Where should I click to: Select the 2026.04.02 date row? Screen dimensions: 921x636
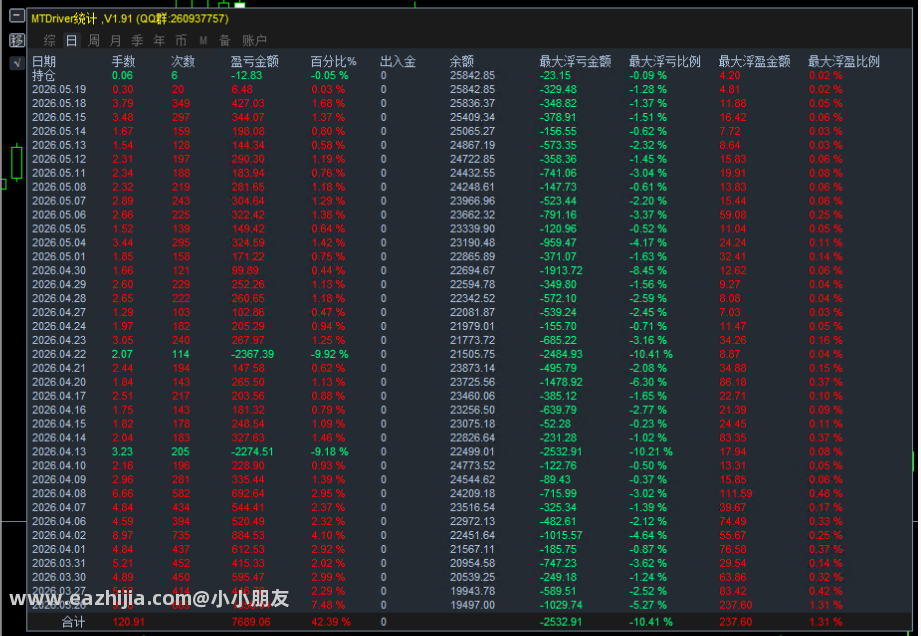coord(59,536)
